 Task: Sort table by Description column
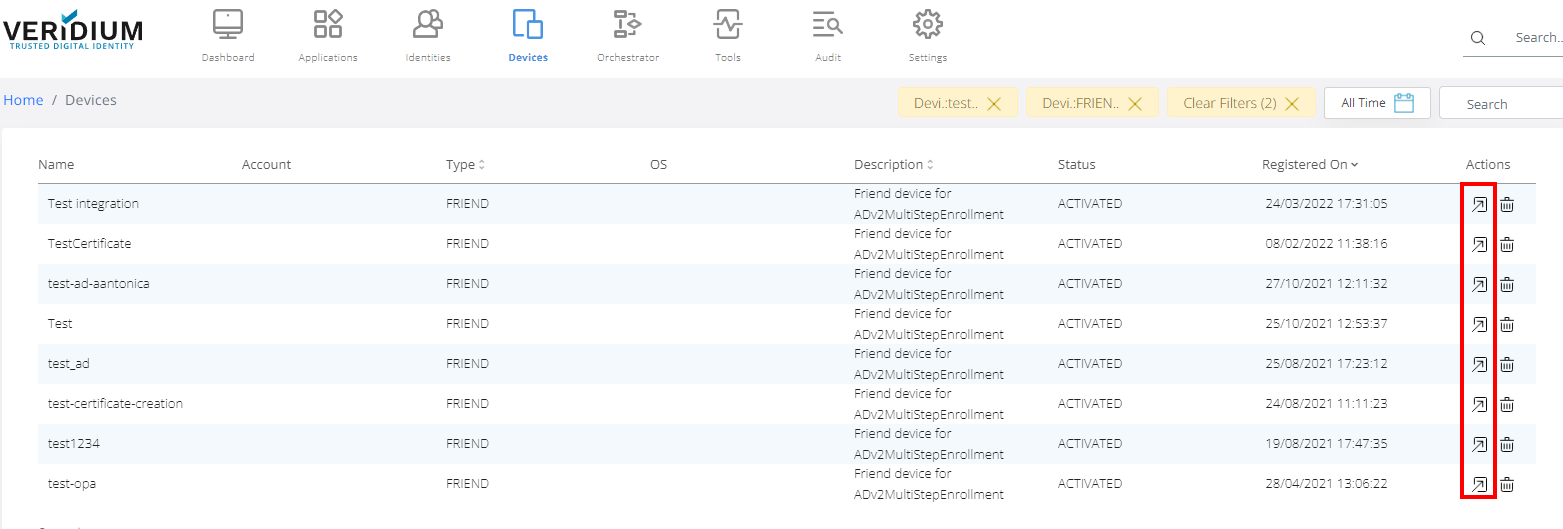[x=893, y=164]
